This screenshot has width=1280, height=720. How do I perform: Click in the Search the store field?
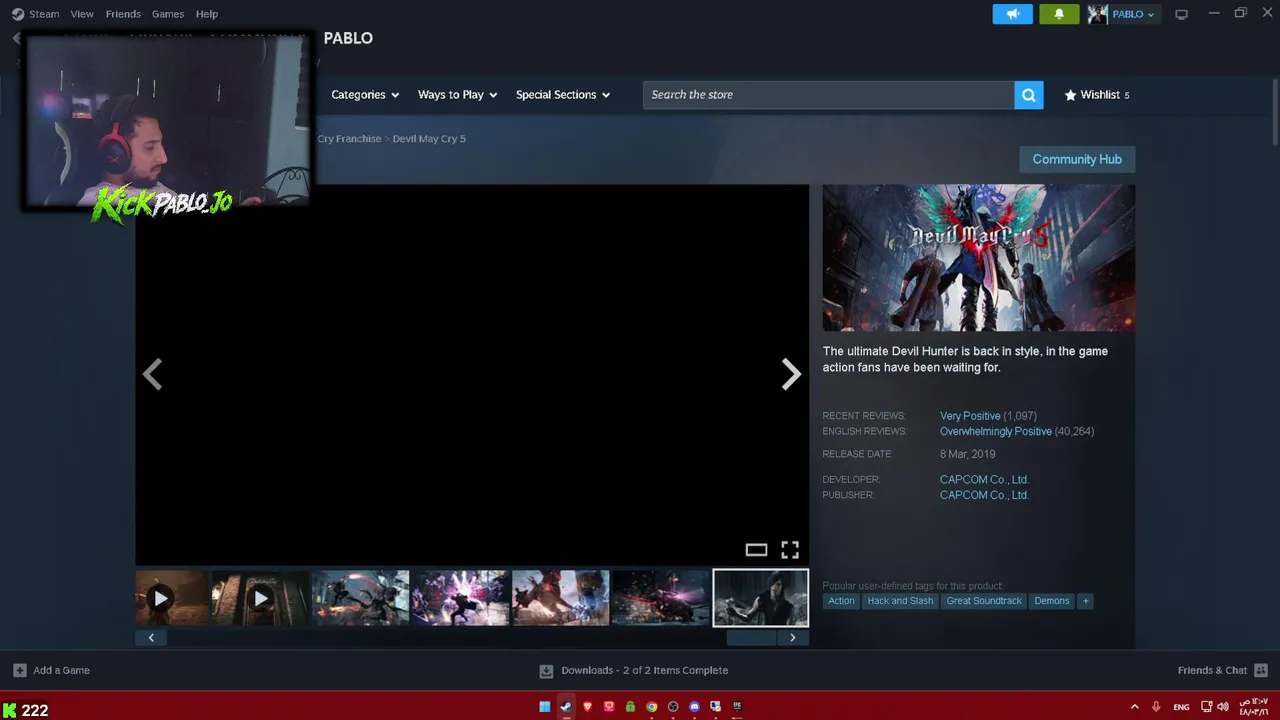[828, 95]
